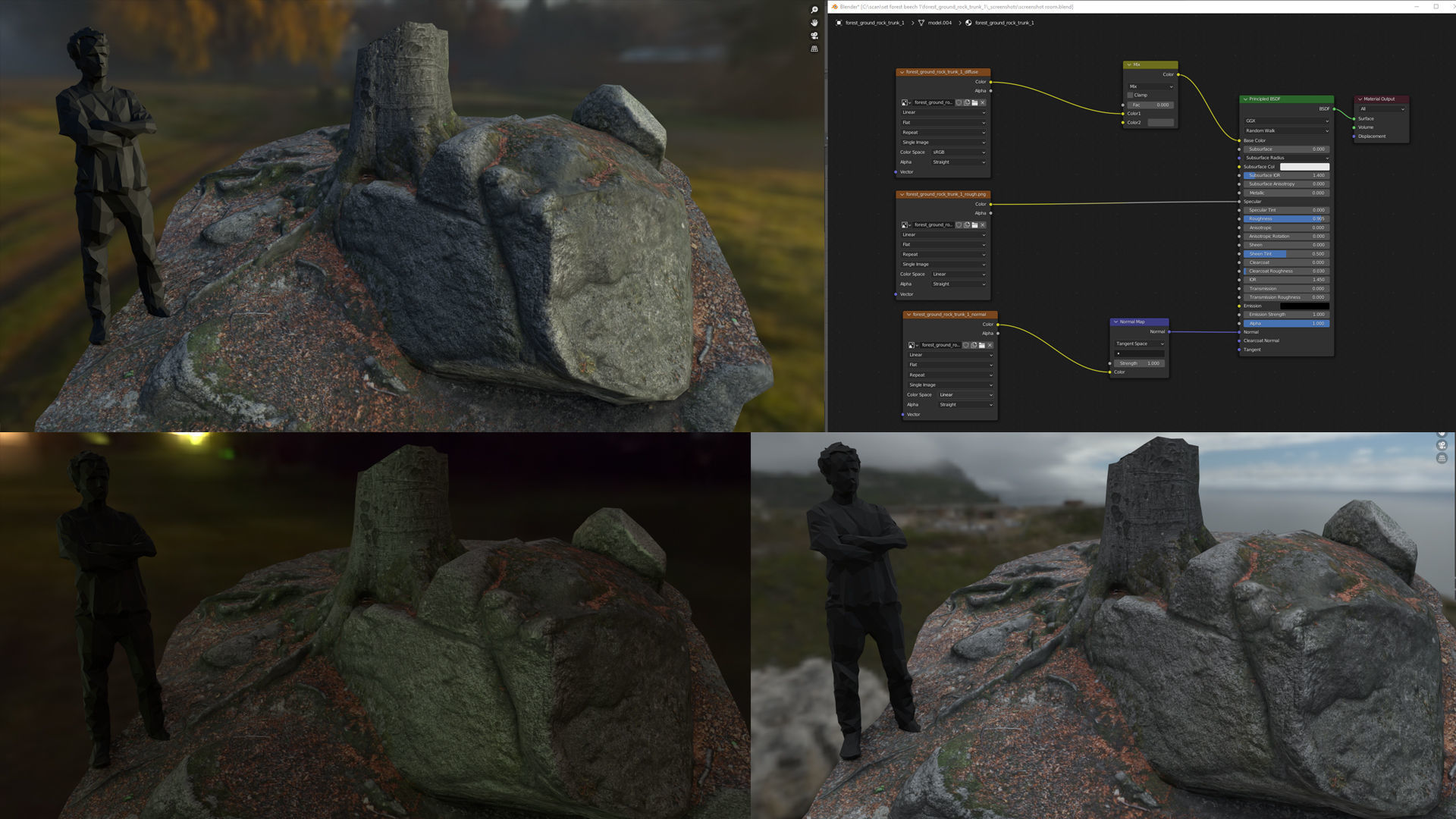Open the Mix blend type dropdown
Screen dimensions: 1456x819
(x=1150, y=86)
